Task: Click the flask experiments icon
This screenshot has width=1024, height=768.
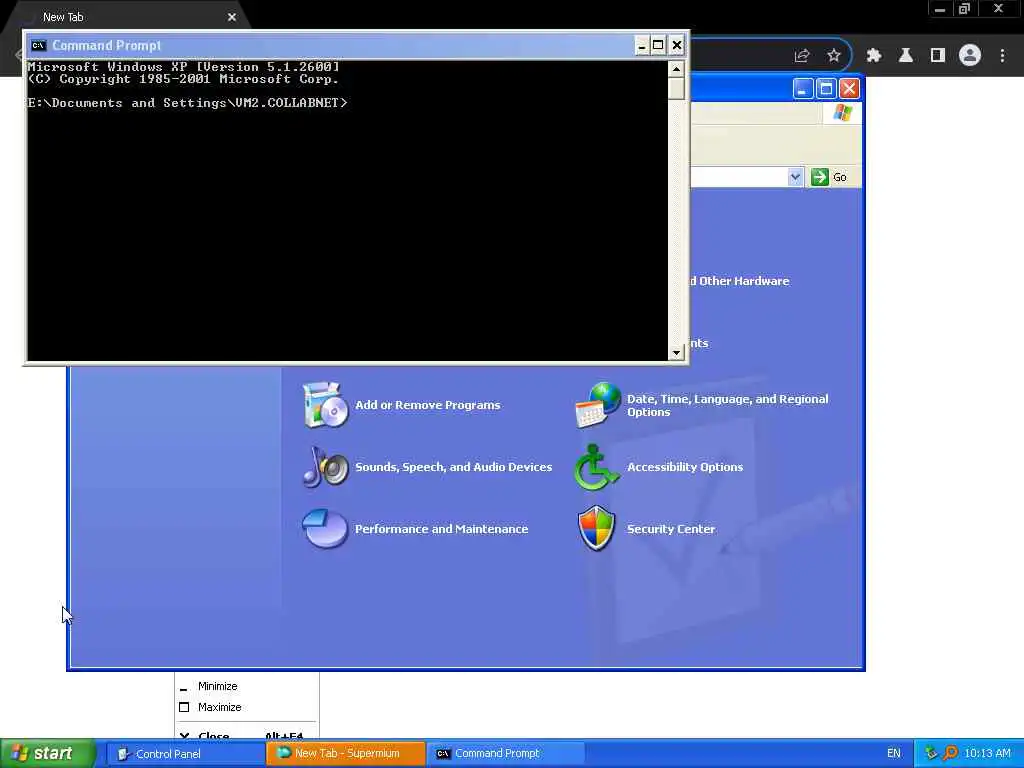Action: [x=906, y=56]
